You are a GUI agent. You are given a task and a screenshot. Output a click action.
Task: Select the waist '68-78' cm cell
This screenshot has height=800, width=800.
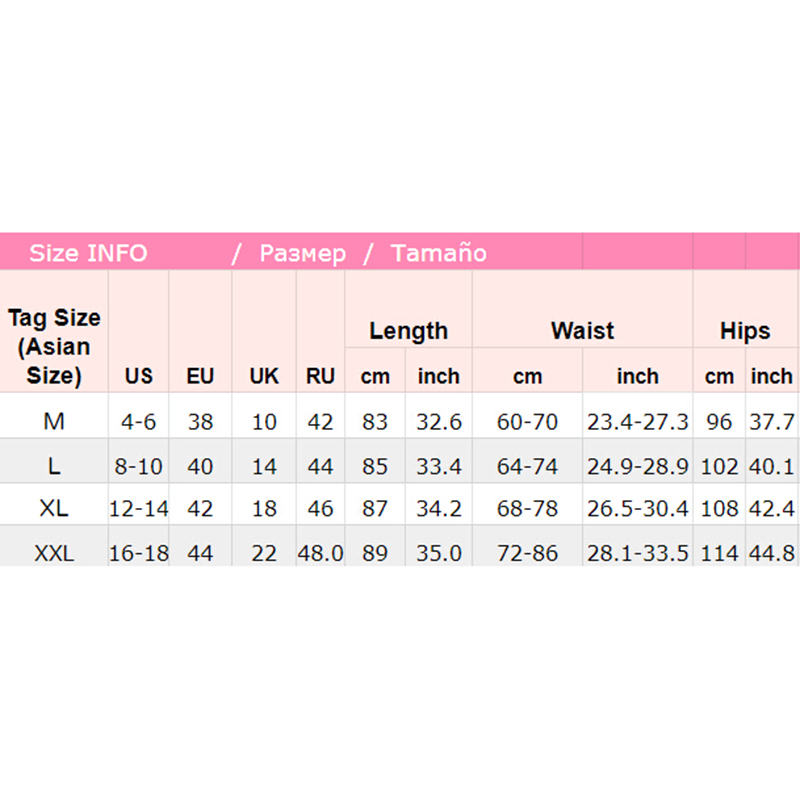coord(527,509)
